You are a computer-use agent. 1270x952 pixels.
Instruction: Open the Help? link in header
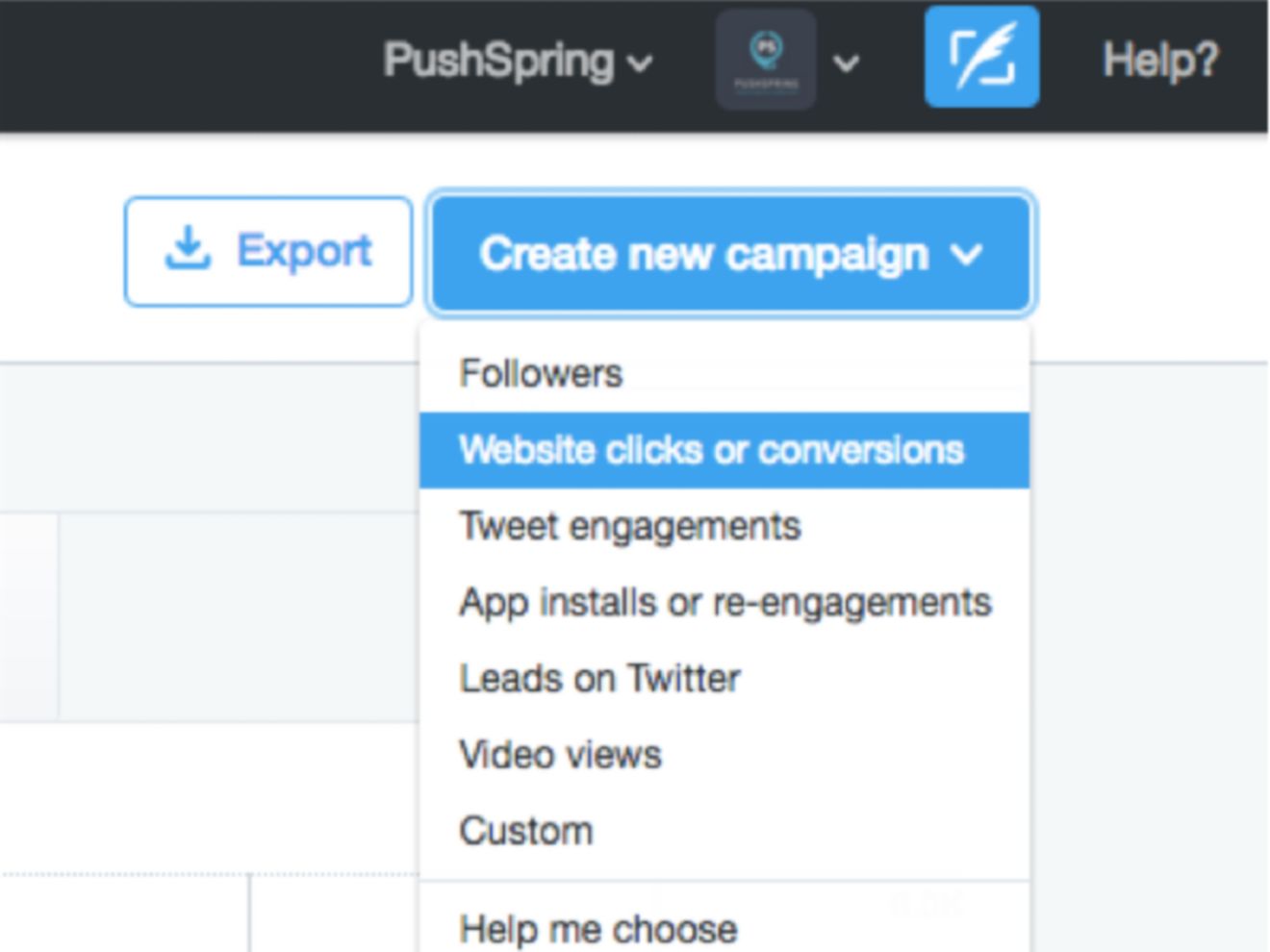tap(1159, 61)
